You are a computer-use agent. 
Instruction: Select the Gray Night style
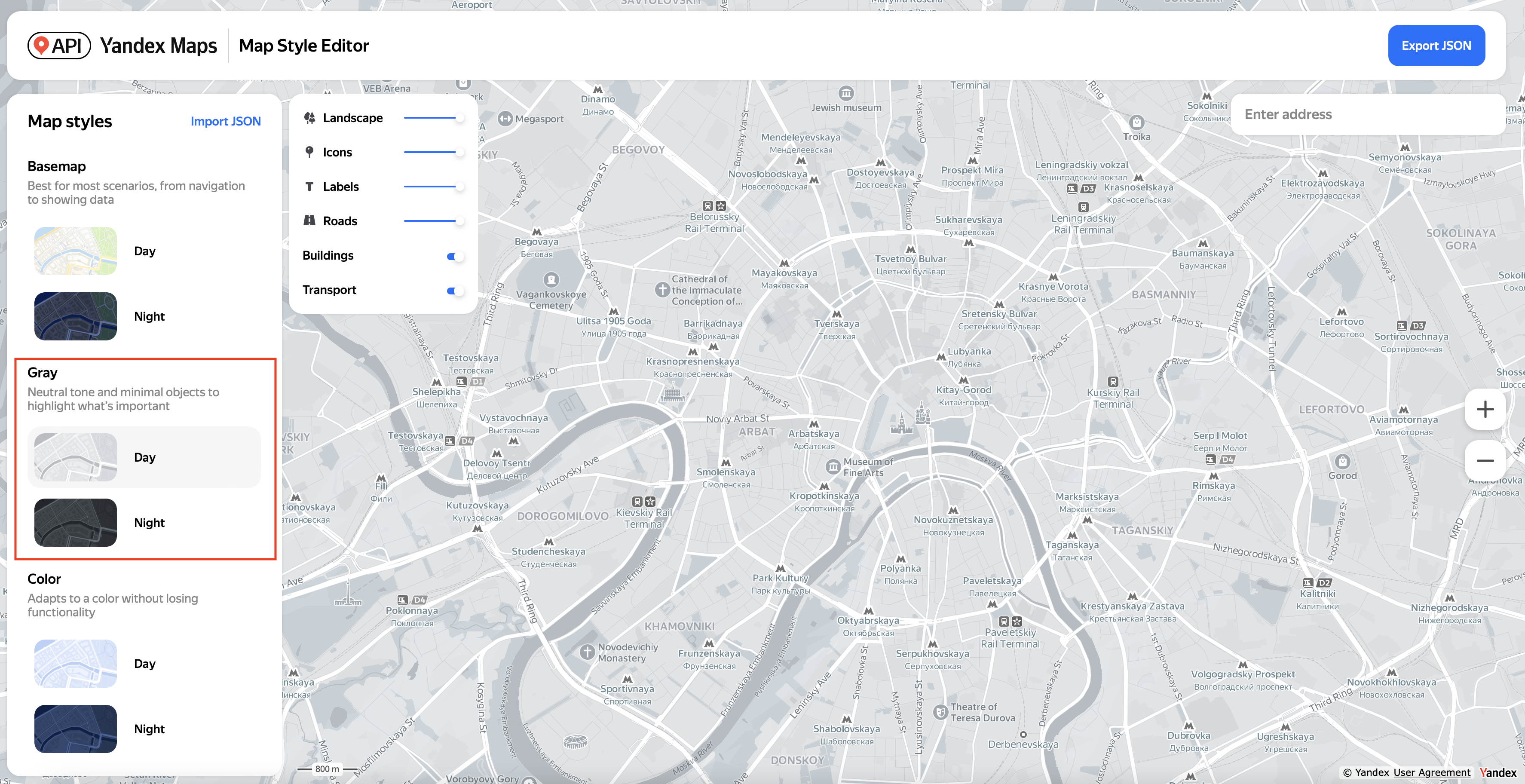coord(144,522)
